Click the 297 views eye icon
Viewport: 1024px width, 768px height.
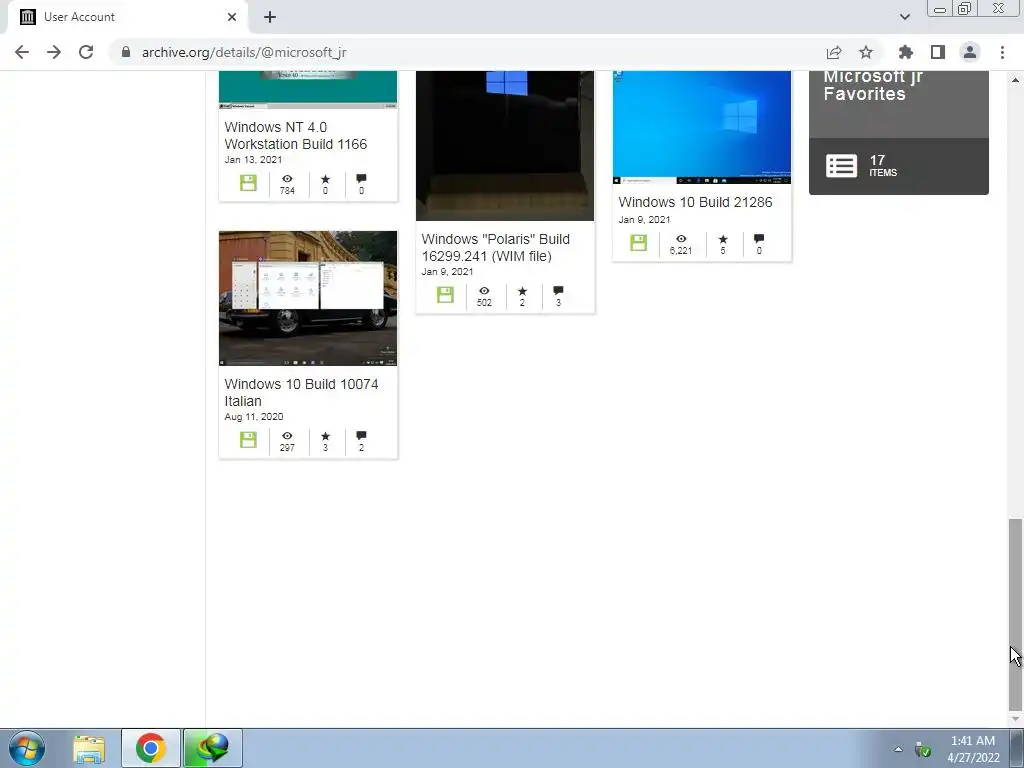(287, 436)
